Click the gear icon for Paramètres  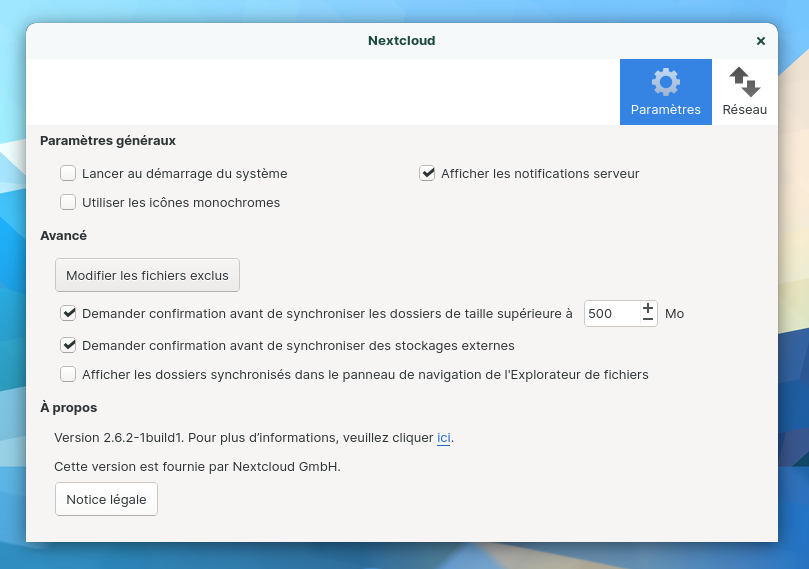pos(665,82)
